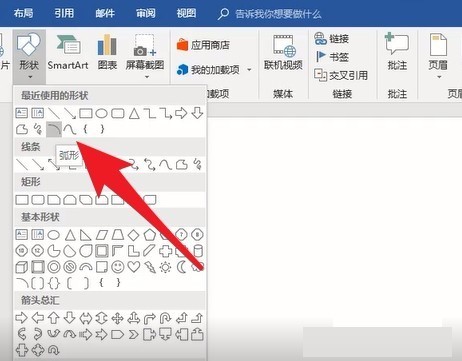Open the 邮件 tab
The width and height of the screenshot is (462, 361).
pos(105,13)
